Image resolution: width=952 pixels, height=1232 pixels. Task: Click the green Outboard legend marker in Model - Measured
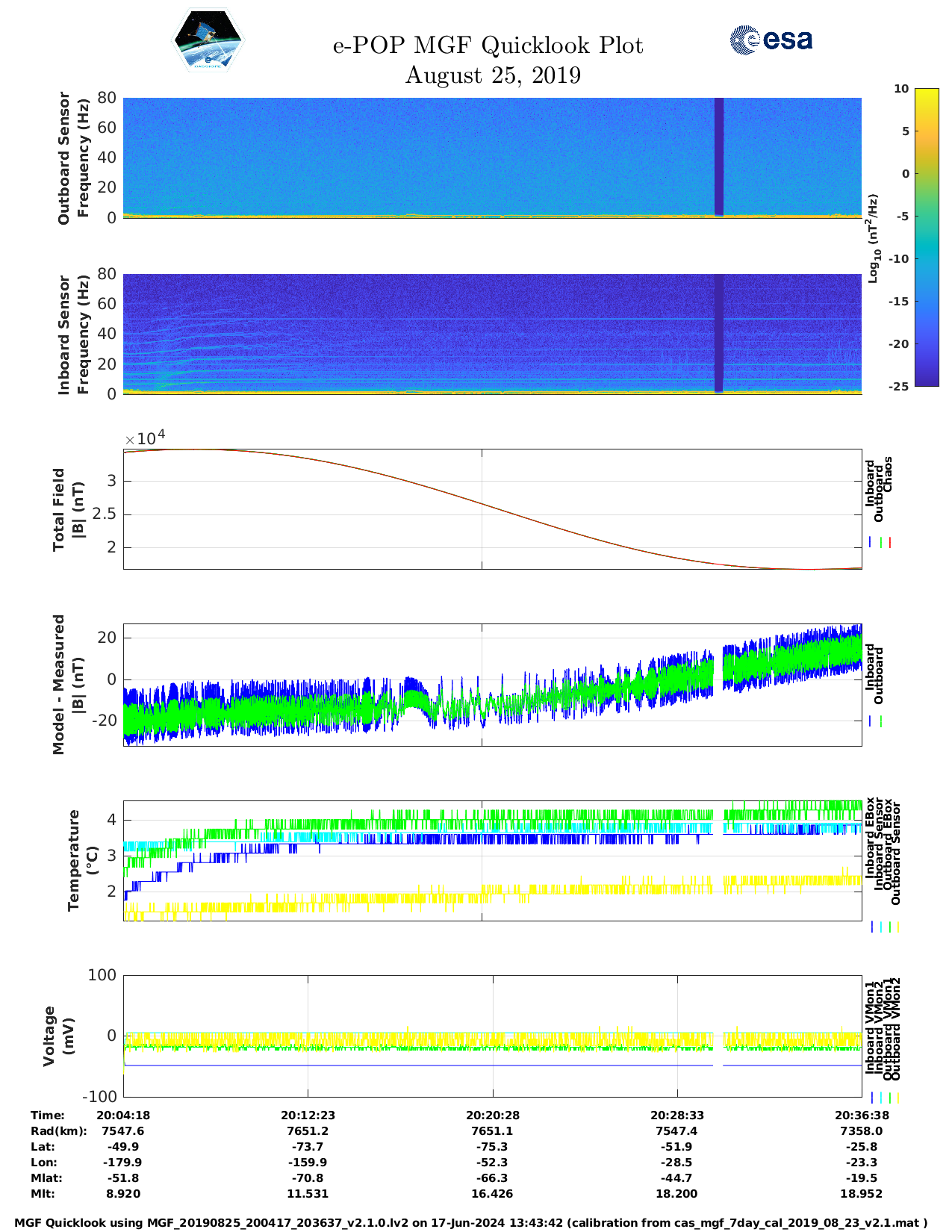coord(881,721)
